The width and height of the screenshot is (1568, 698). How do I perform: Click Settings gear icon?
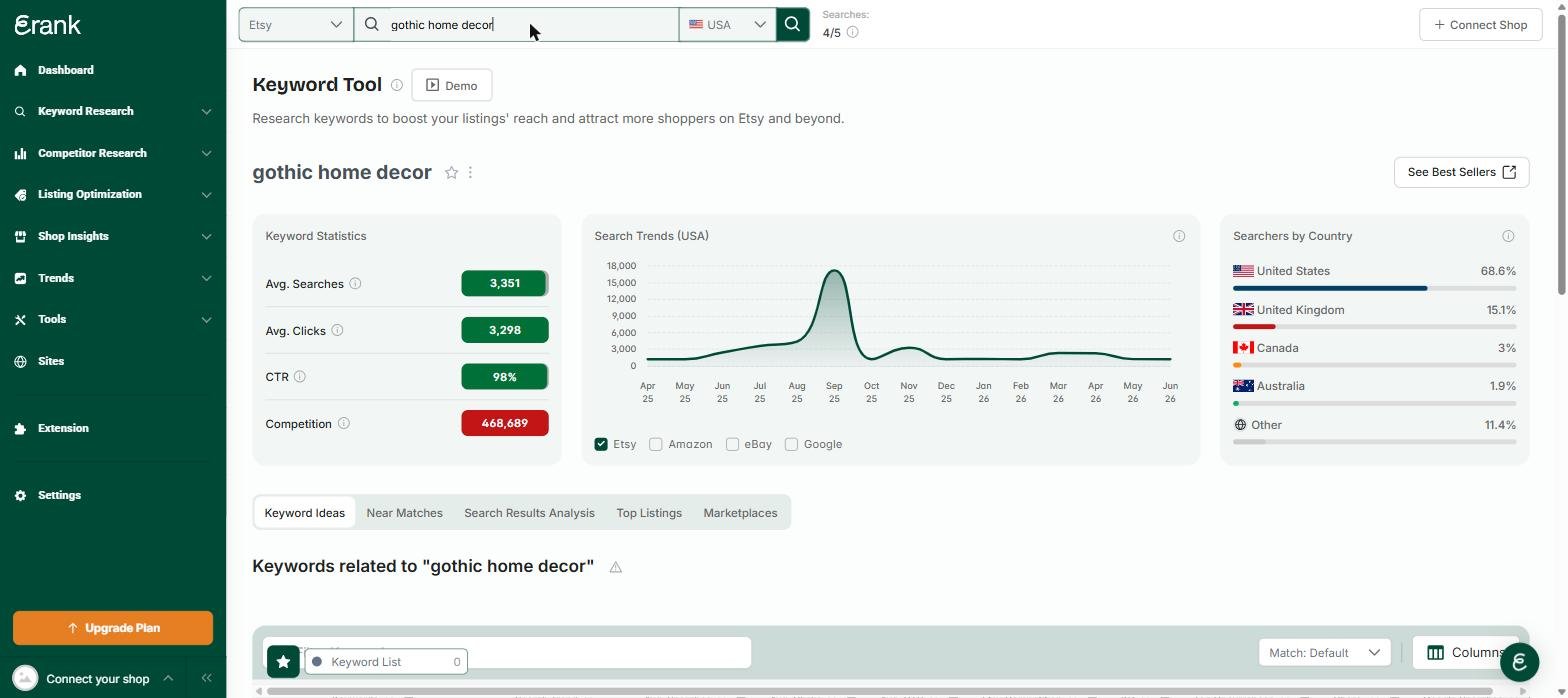point(20,495)
